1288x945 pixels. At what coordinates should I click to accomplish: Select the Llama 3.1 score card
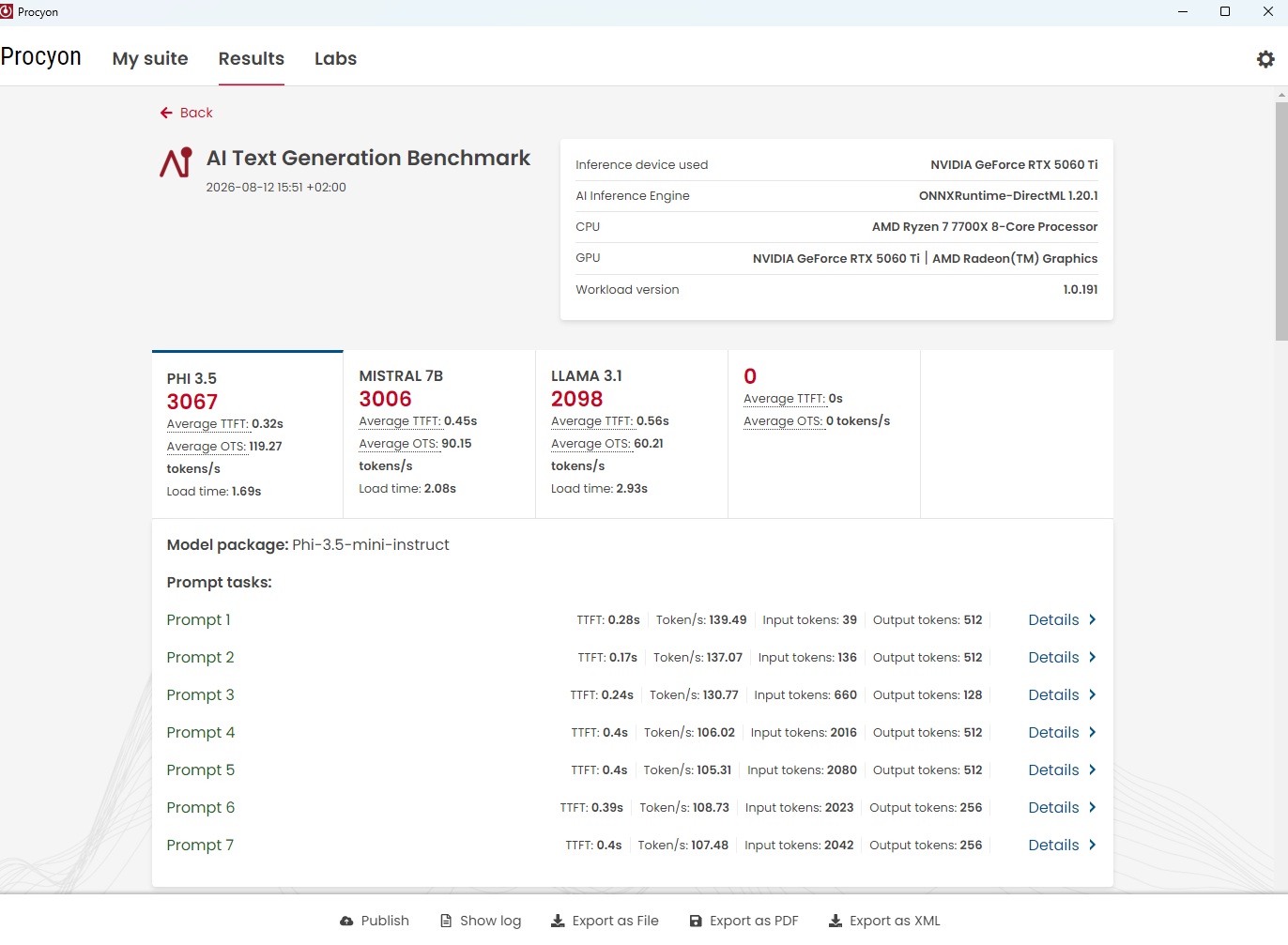pos(632,434)
